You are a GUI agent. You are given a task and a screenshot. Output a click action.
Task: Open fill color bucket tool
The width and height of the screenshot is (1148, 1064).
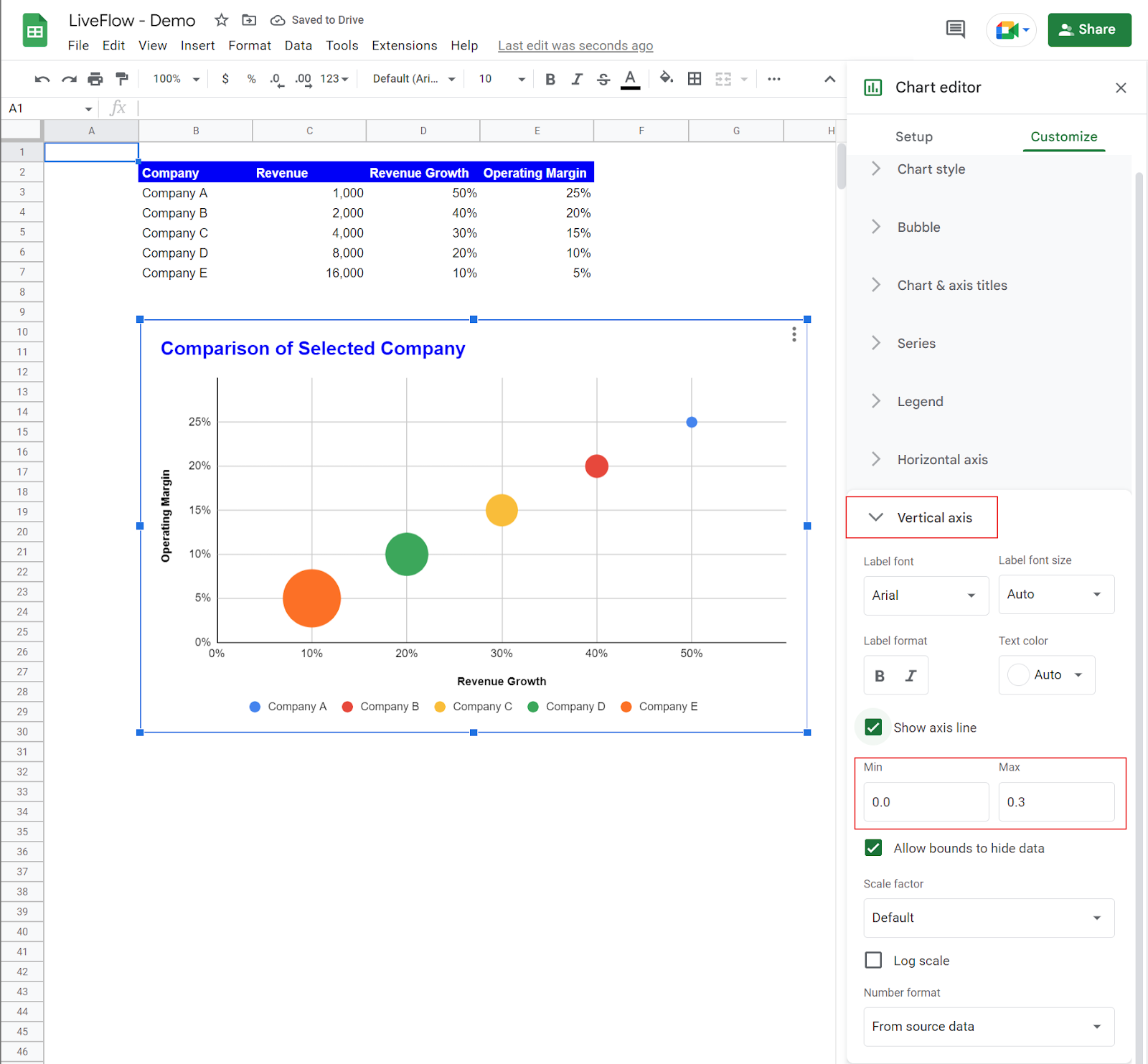pos(667,78)
